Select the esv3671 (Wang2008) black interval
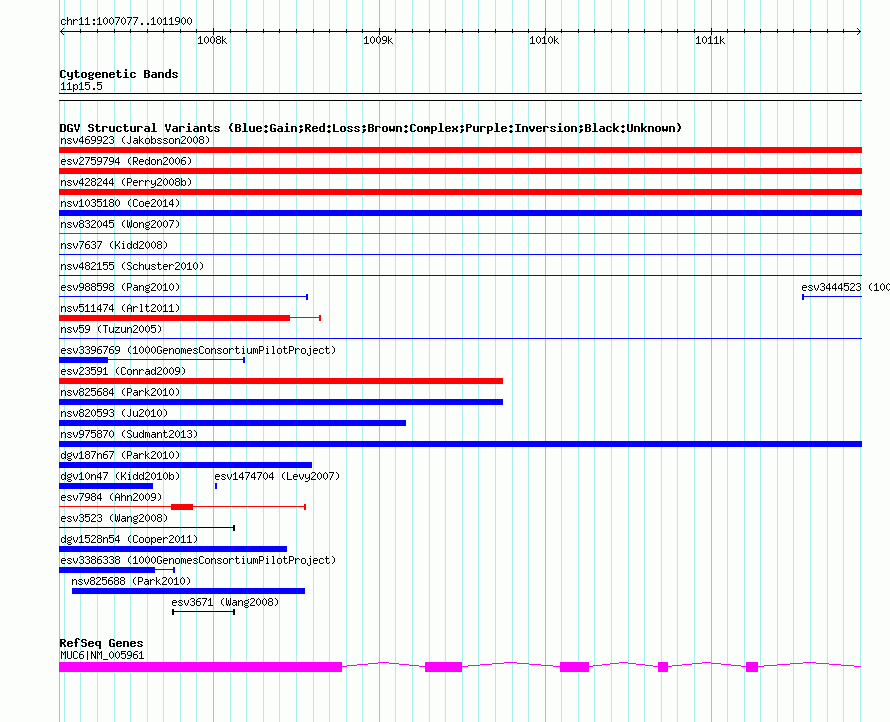This screenshot has width=890, height=722. tap(203, 612)
